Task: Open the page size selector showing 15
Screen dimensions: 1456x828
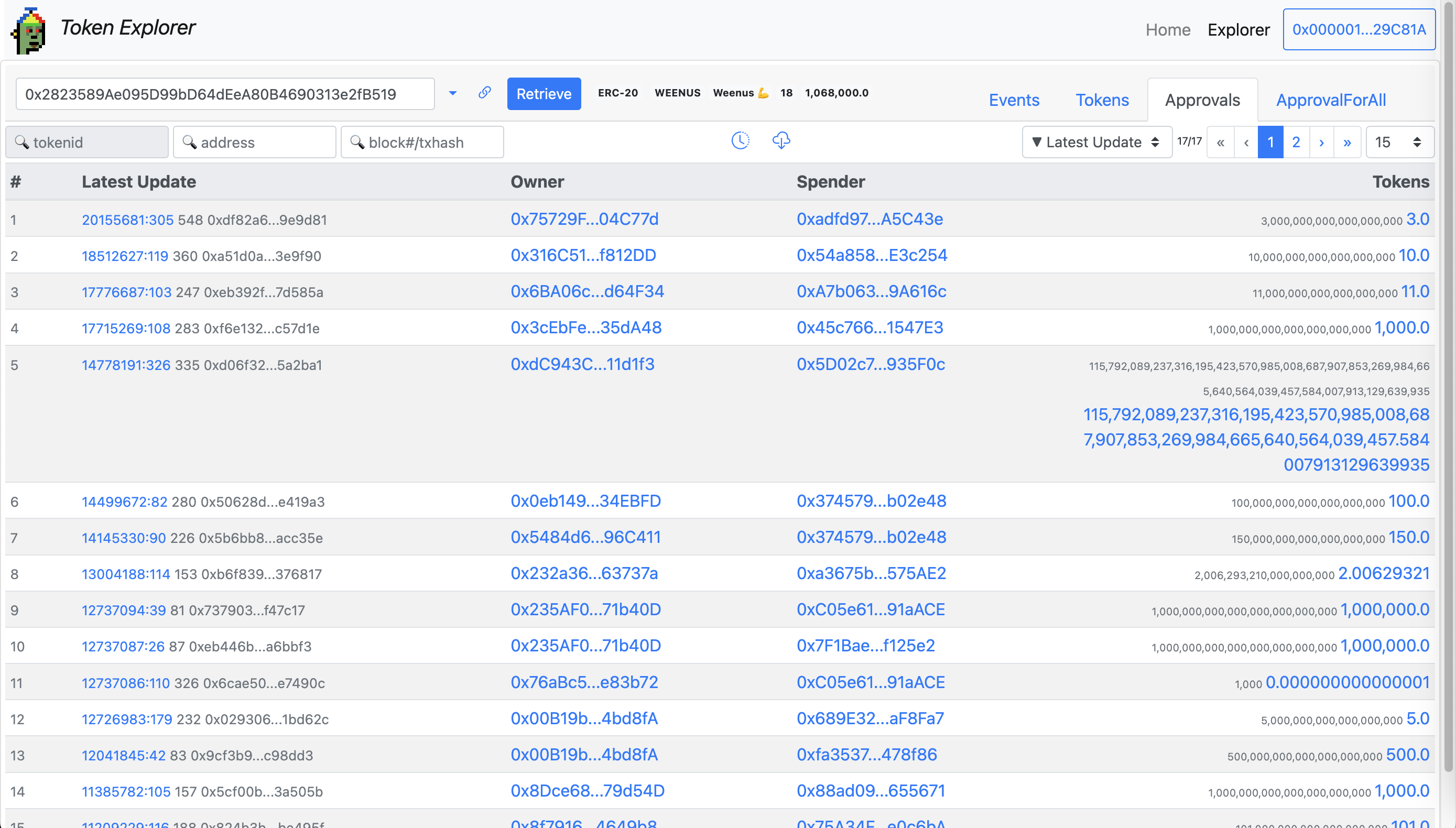Action: (1398, 142)
